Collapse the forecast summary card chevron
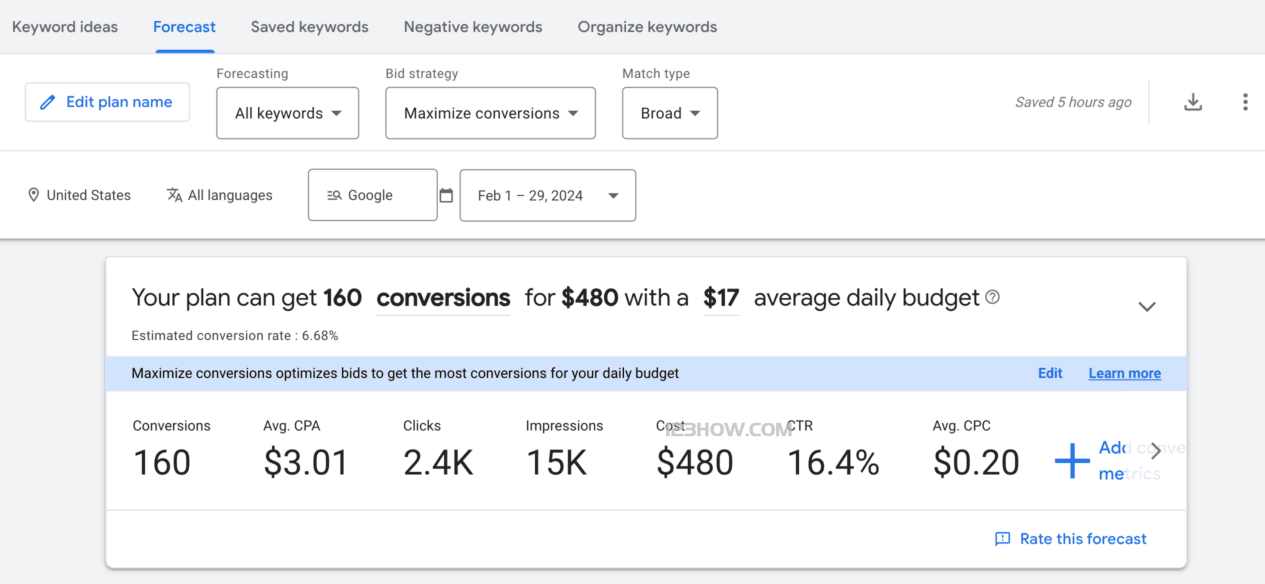This screenshot has height=584, width=1265. click(x=1147, y=306)
